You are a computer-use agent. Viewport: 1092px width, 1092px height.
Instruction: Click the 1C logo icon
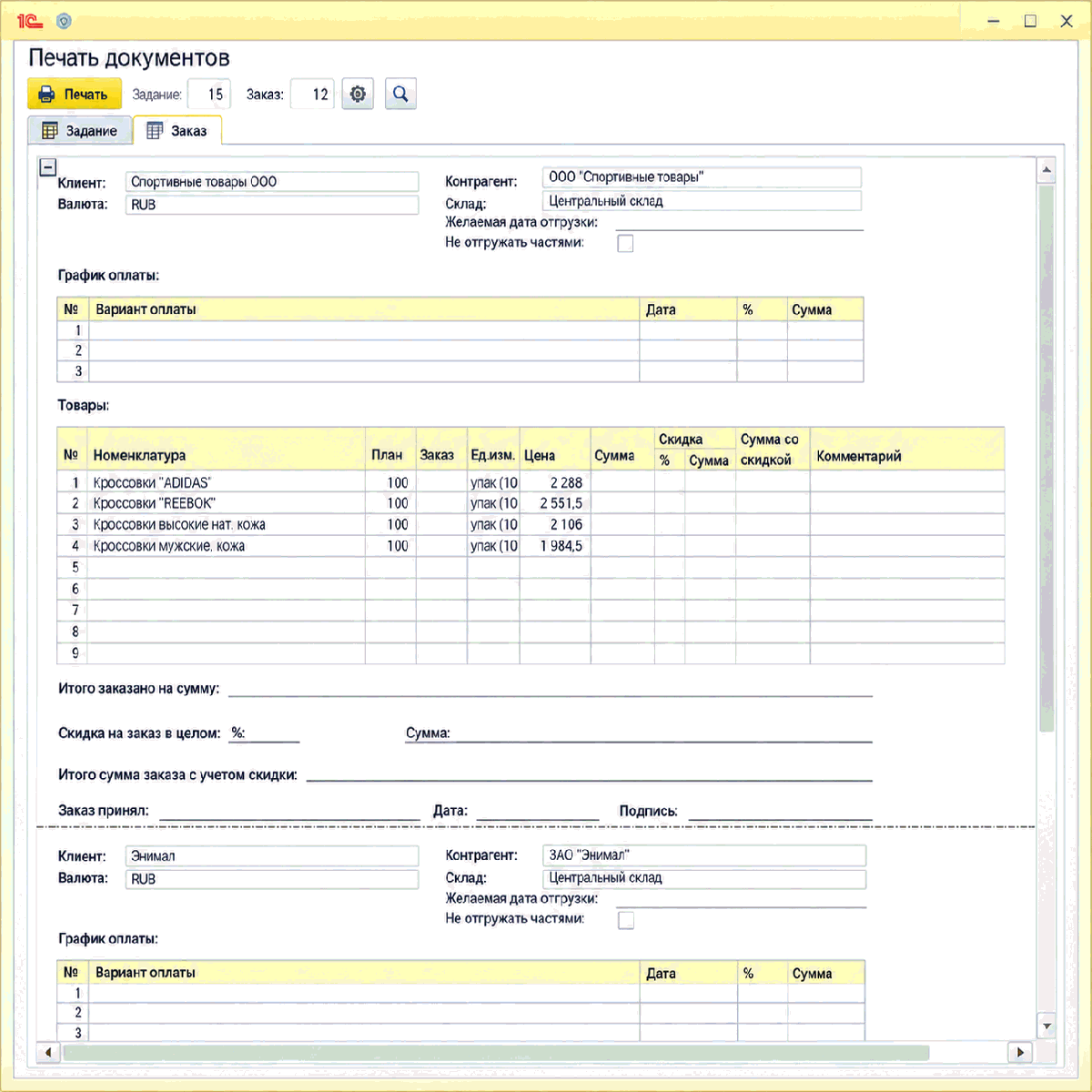coord(30,21)
